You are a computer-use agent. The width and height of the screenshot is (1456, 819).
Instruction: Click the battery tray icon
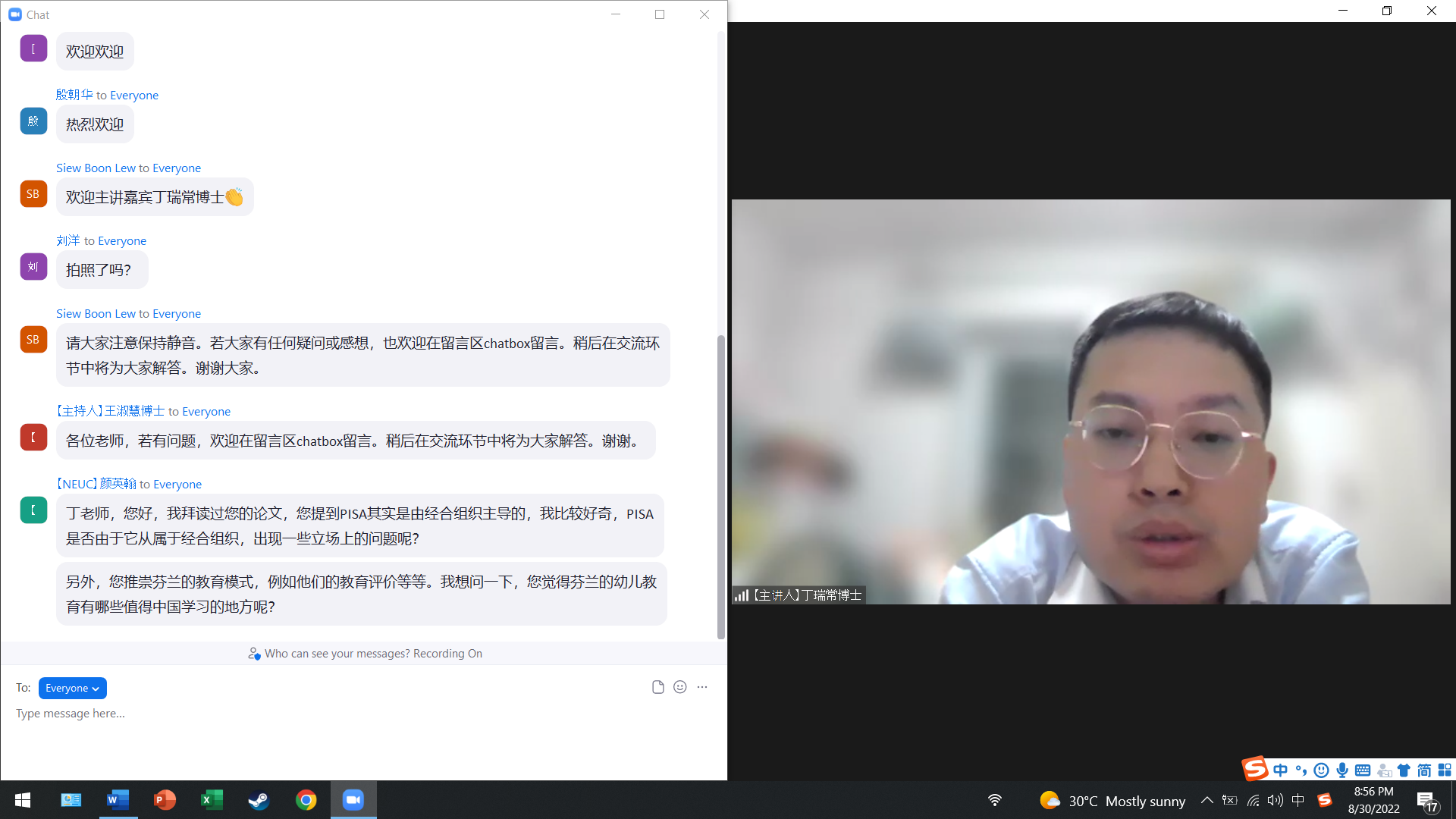click(1230, 800)
